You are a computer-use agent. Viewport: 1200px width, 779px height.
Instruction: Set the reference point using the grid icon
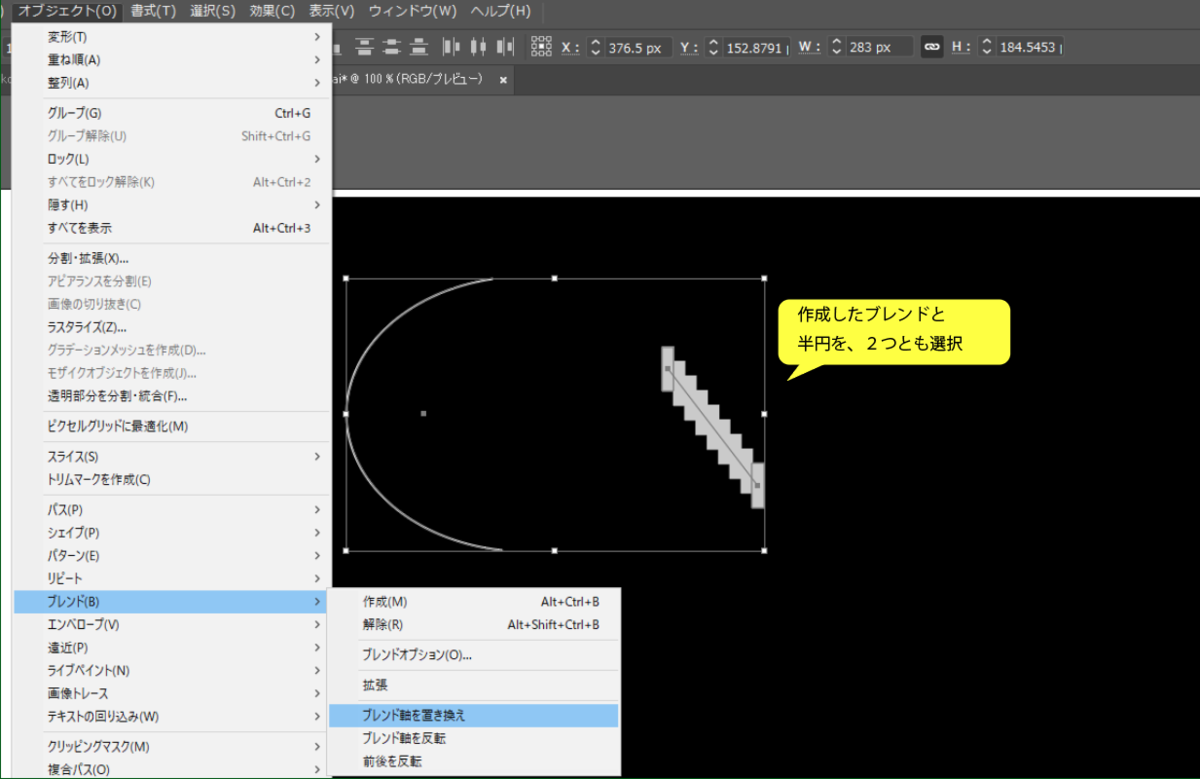(541, 46)
